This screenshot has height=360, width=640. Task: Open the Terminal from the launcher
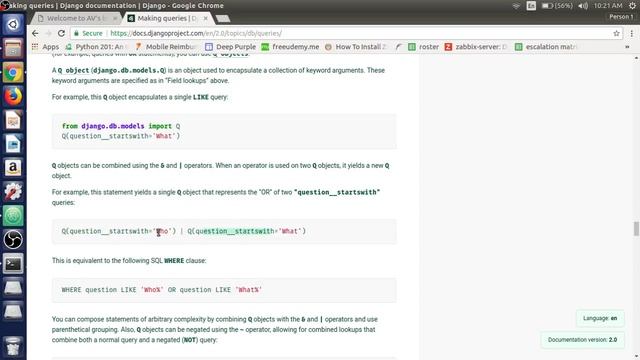click(13, 264)
